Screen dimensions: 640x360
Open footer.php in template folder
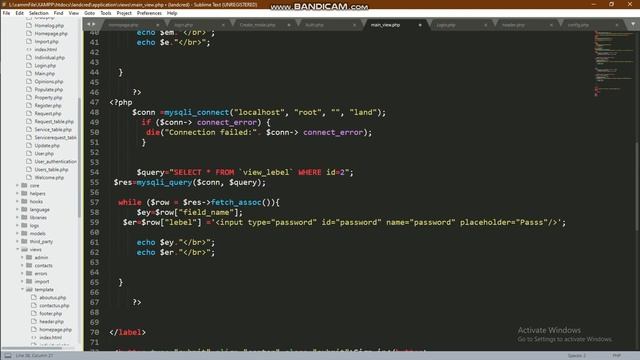tap(51, 313)
